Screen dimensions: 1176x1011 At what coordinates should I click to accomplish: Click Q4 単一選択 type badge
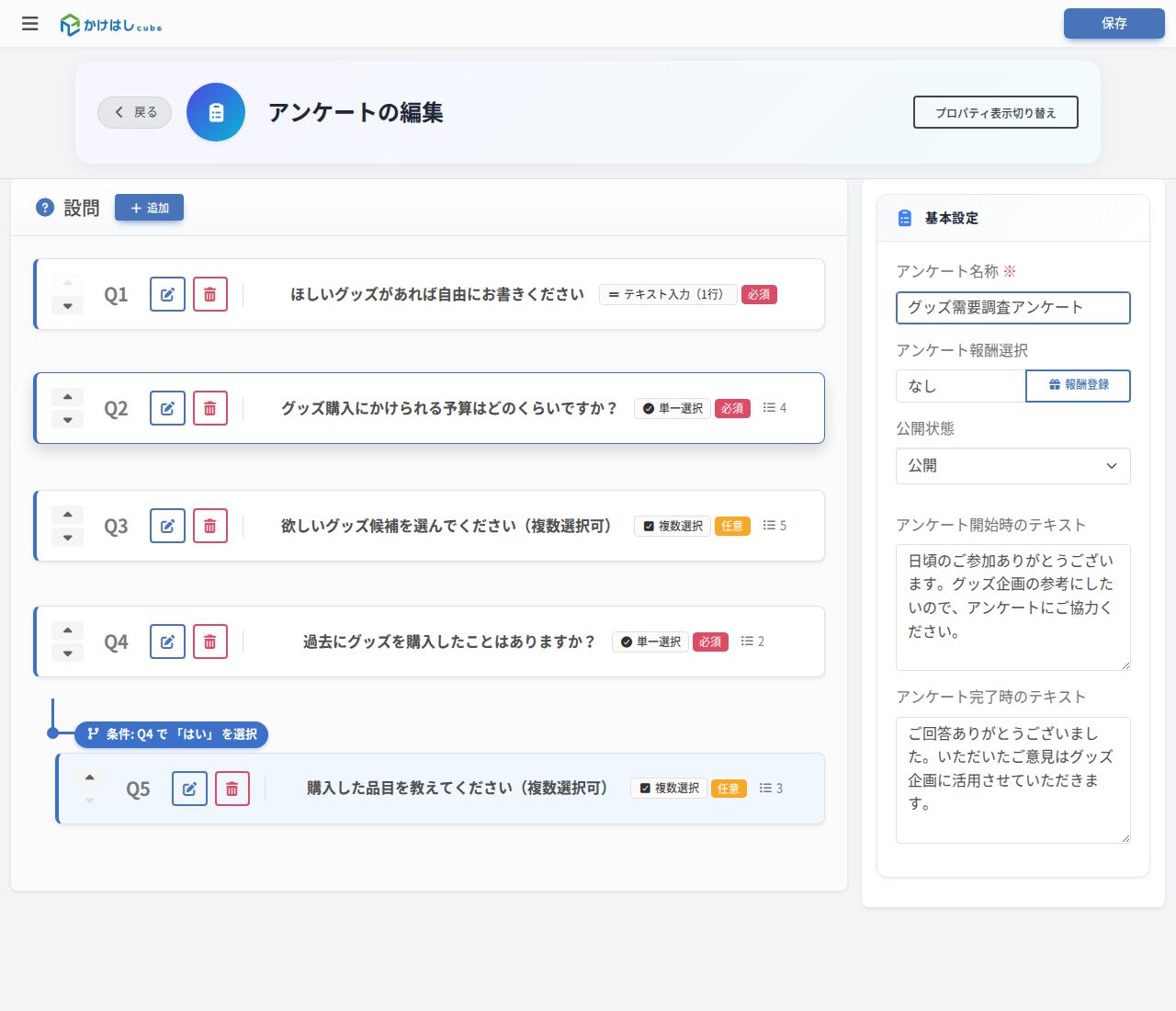tap(650, 642)
